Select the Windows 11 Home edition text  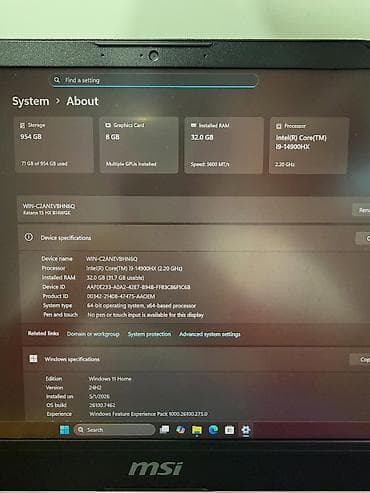tap(110, 379)
